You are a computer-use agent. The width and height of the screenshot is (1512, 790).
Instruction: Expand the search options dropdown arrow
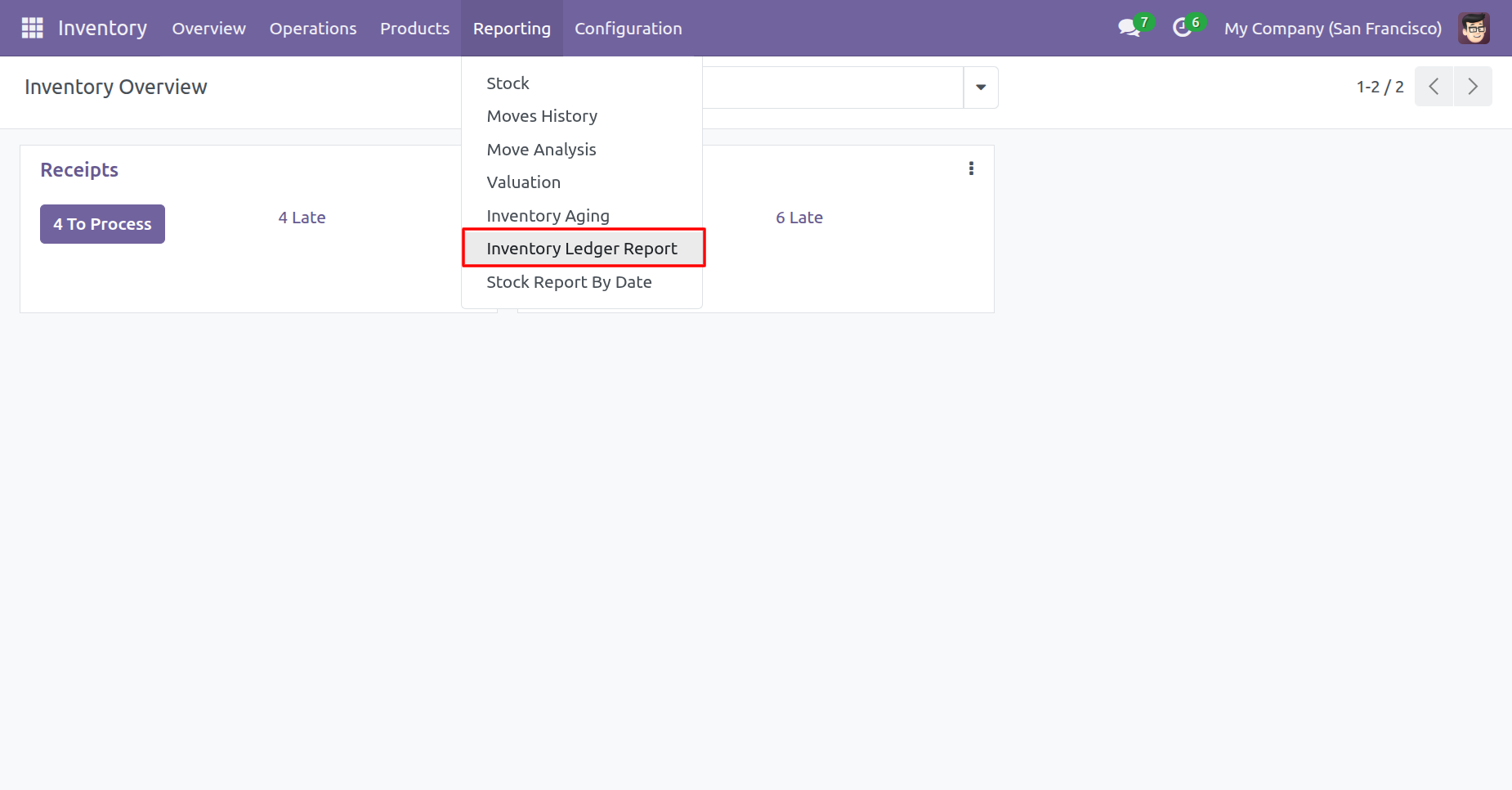pyautogui.click(x=981, y=88)
